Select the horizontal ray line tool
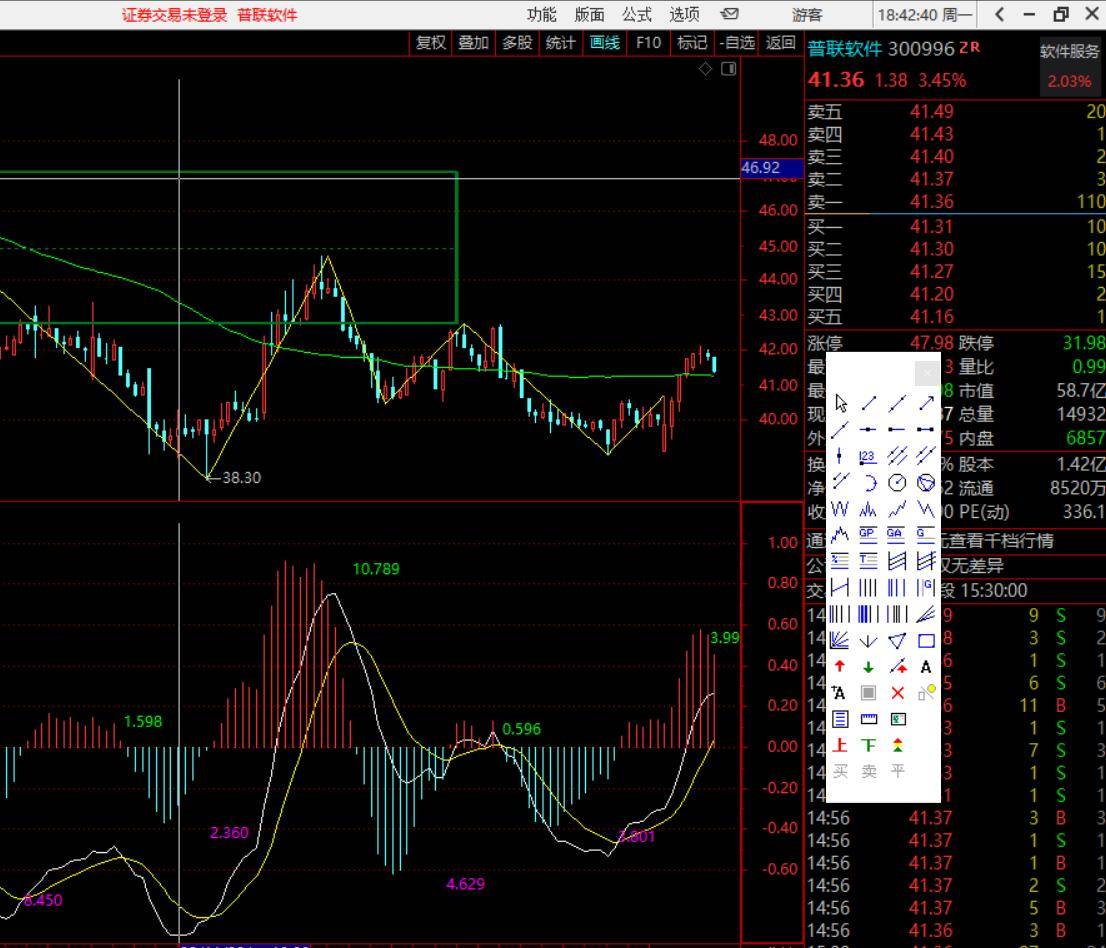 [897, 429]
